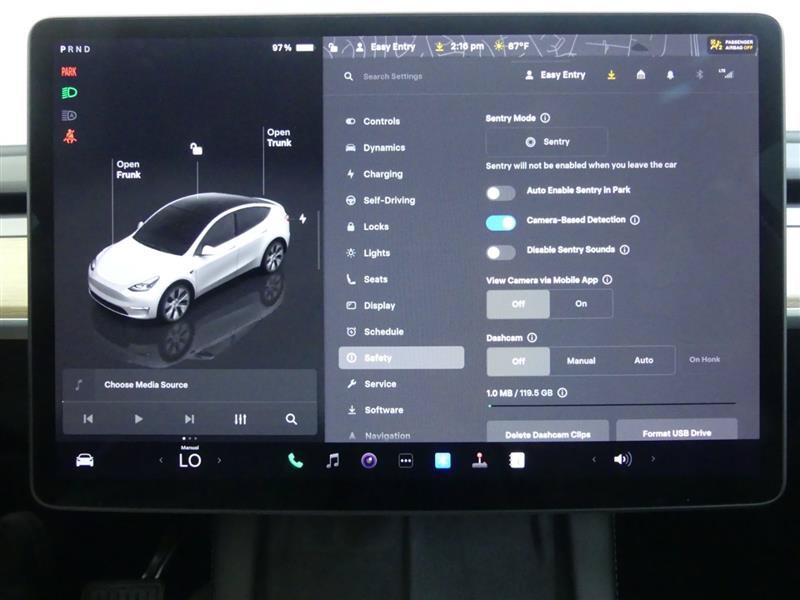The image size is (800, 600).
Task: Tap the software download icon in settings header
Action: (x=611, y=75)
